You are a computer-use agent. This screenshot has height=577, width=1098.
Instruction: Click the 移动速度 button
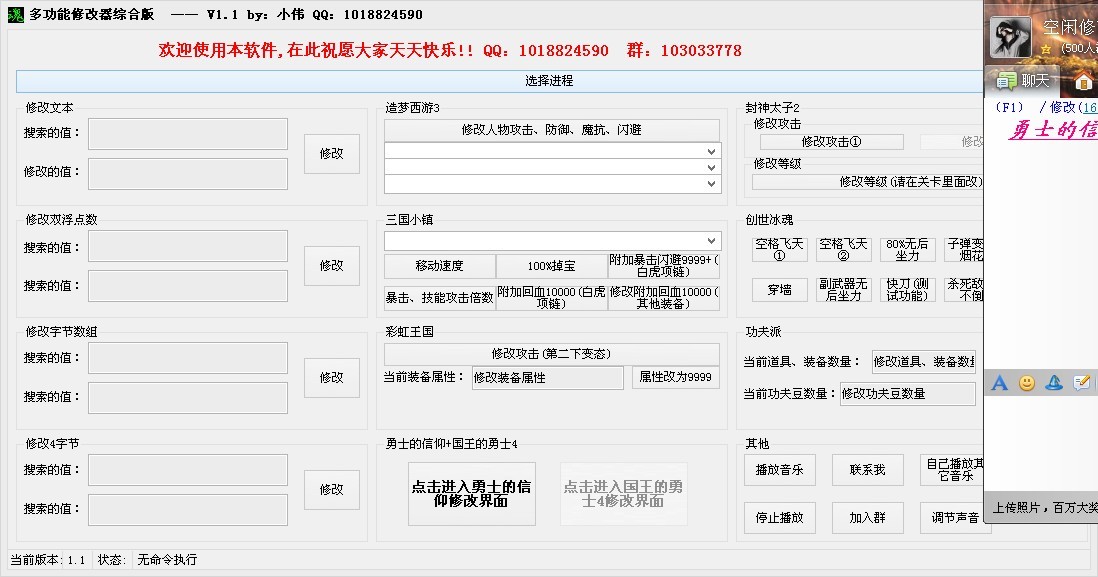[440, 266]
